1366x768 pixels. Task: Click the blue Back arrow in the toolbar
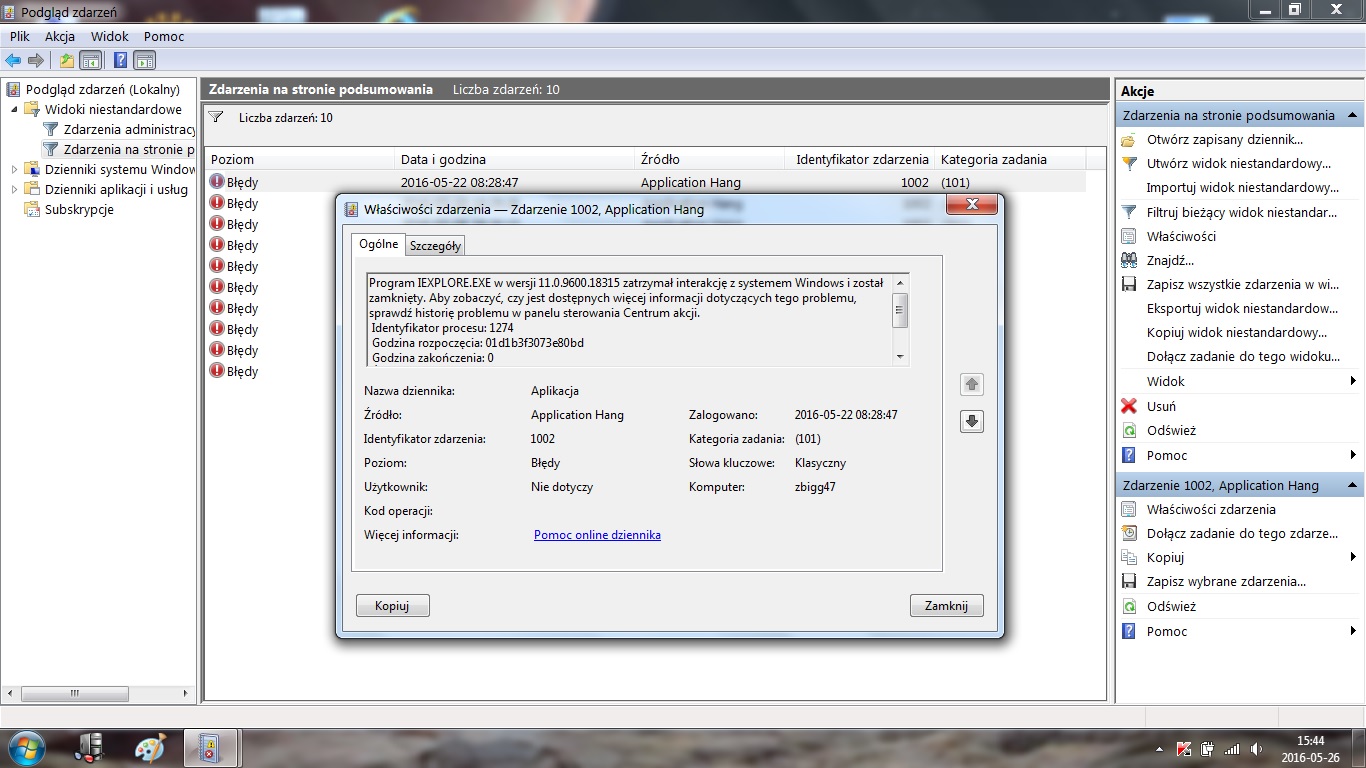tap(13, 60)
